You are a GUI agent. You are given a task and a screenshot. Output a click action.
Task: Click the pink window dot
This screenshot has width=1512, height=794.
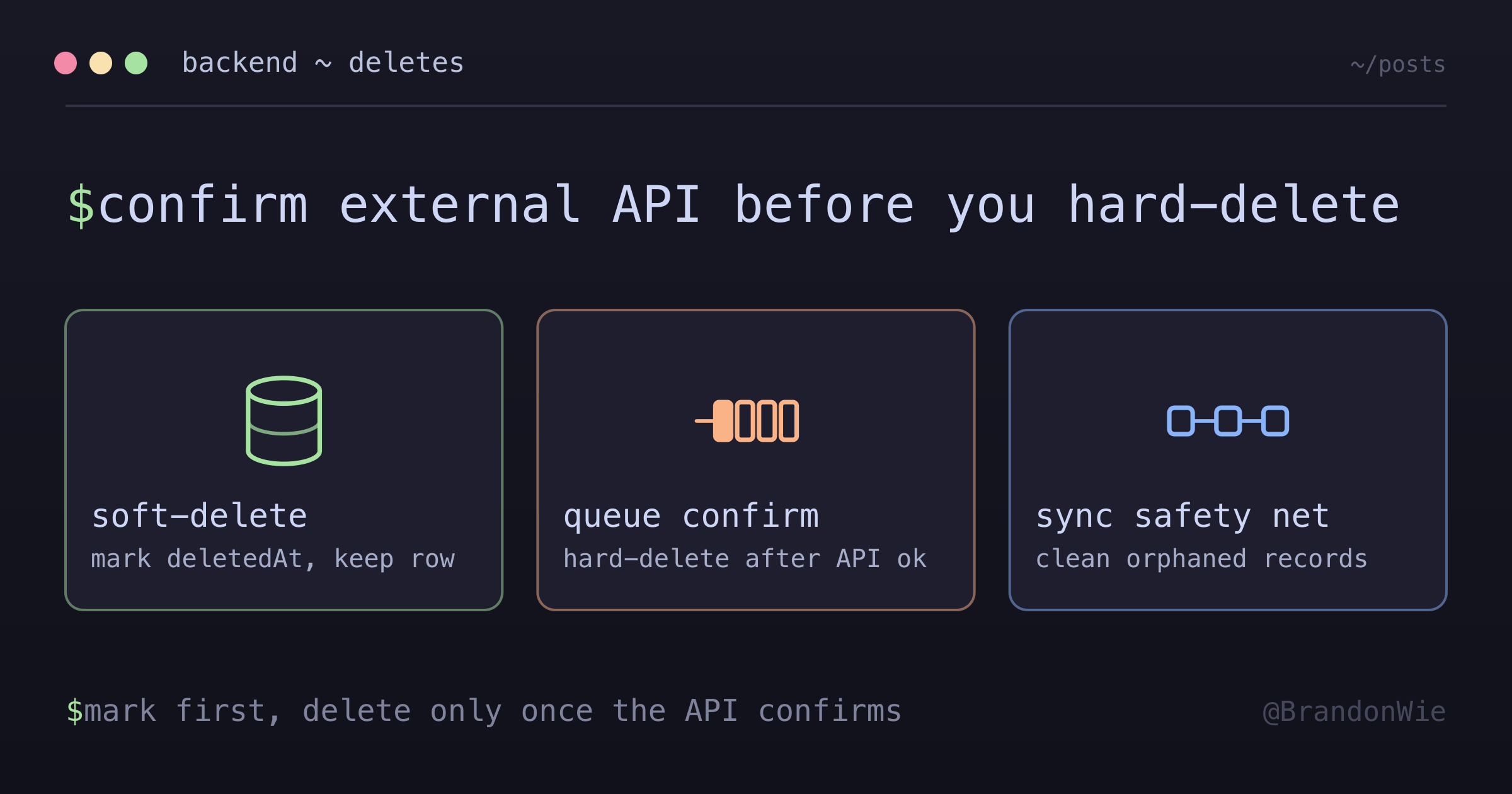tap(66, 63)
